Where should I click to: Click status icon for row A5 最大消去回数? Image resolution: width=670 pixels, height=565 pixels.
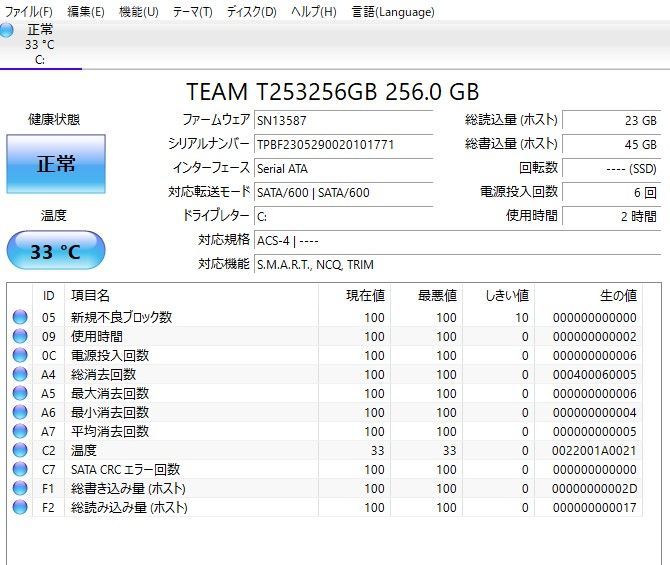pos(20,393)
